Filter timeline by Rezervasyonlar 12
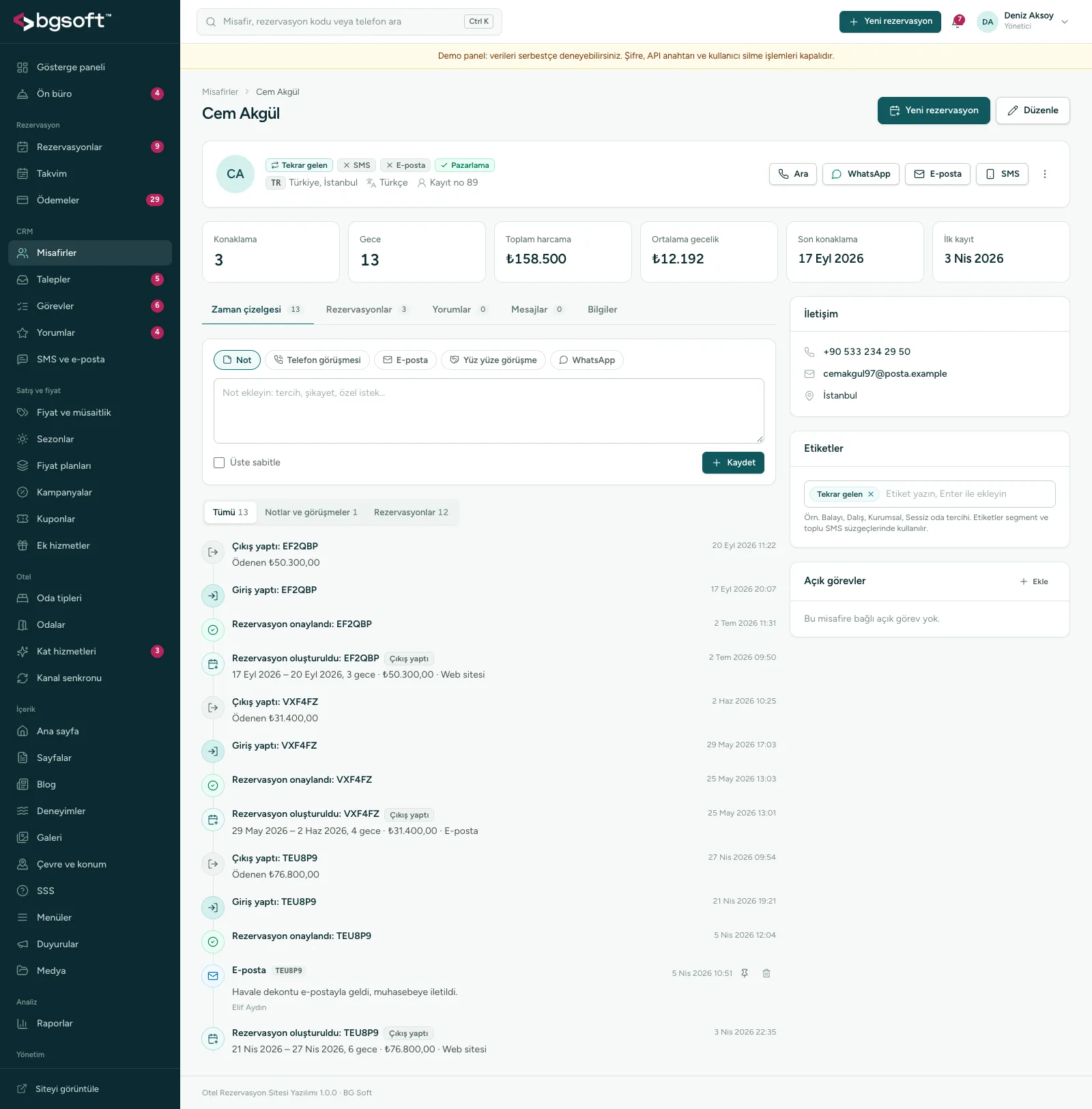1092x1109 pixels. (411, 513)
